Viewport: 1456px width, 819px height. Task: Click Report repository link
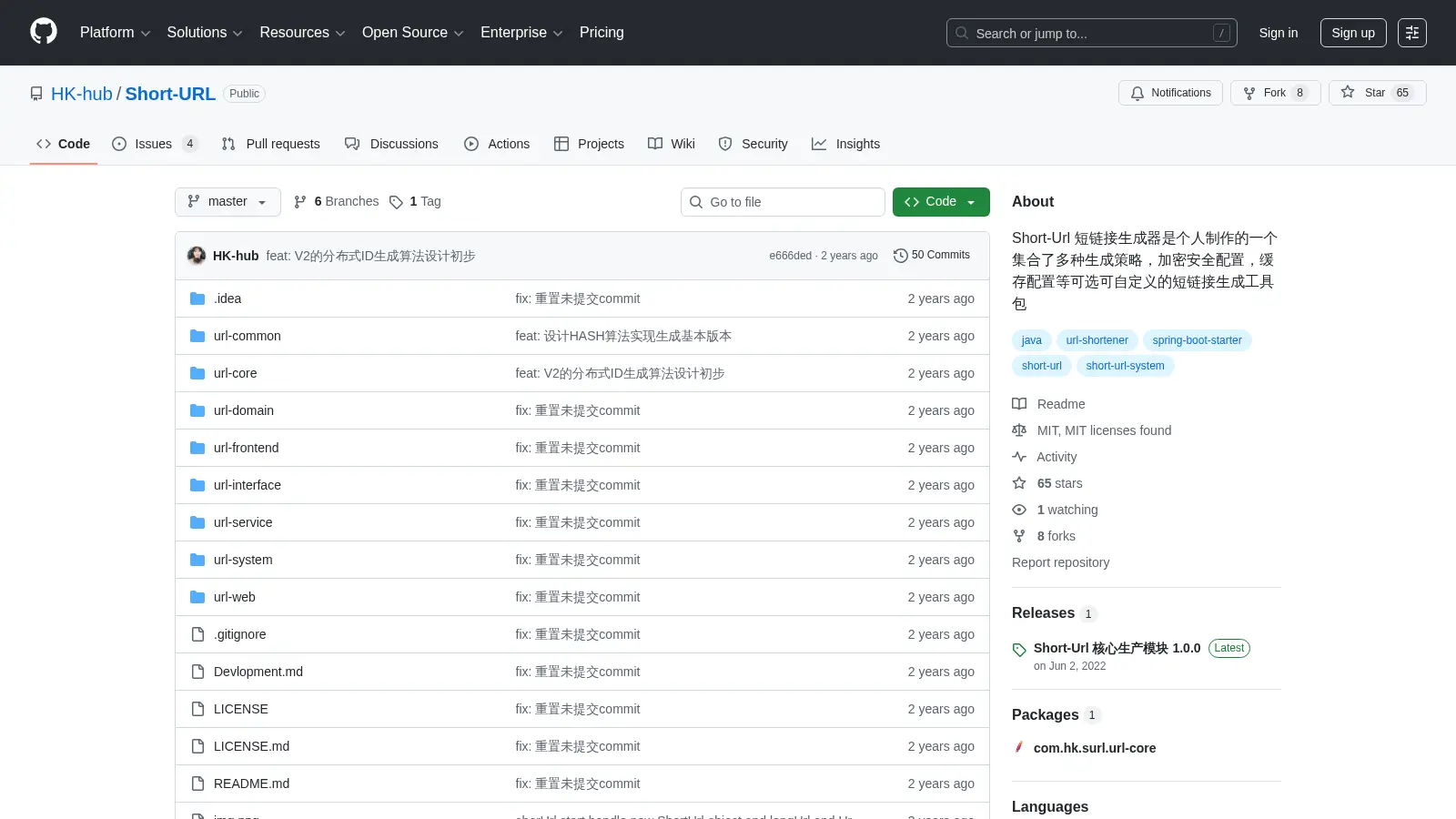pos(1060,562)
